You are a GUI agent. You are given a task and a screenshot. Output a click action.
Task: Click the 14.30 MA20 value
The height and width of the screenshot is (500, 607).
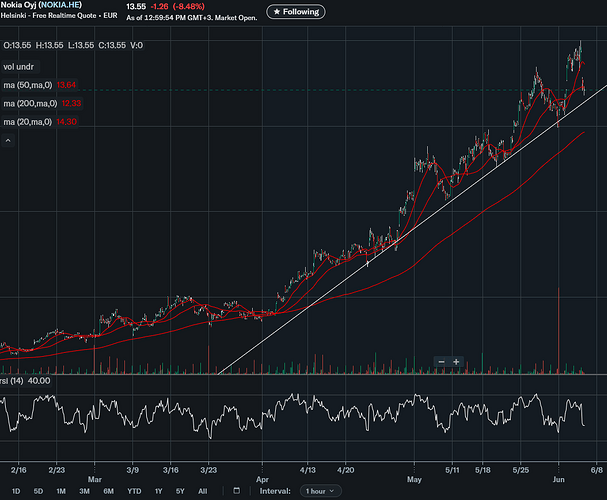[x=66, y=122]
